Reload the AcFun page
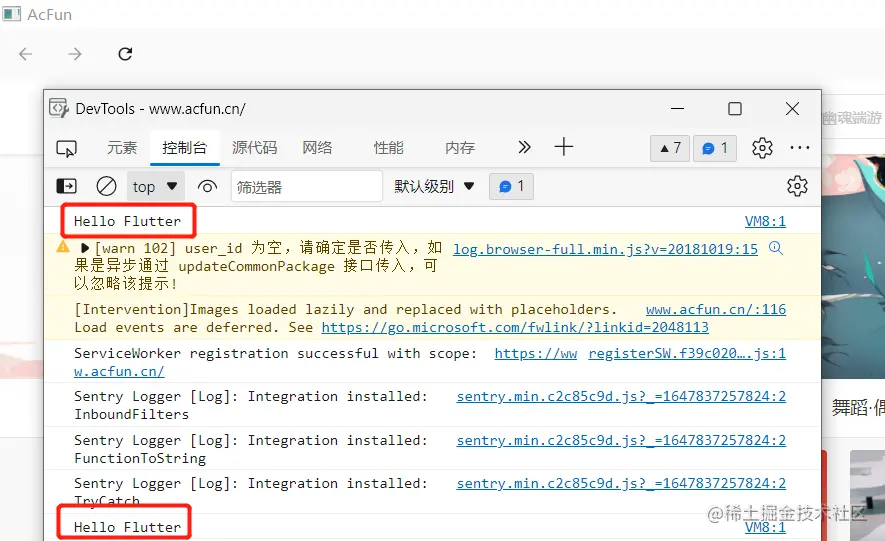Screen dimensions: 885x541 coord(125,54)
